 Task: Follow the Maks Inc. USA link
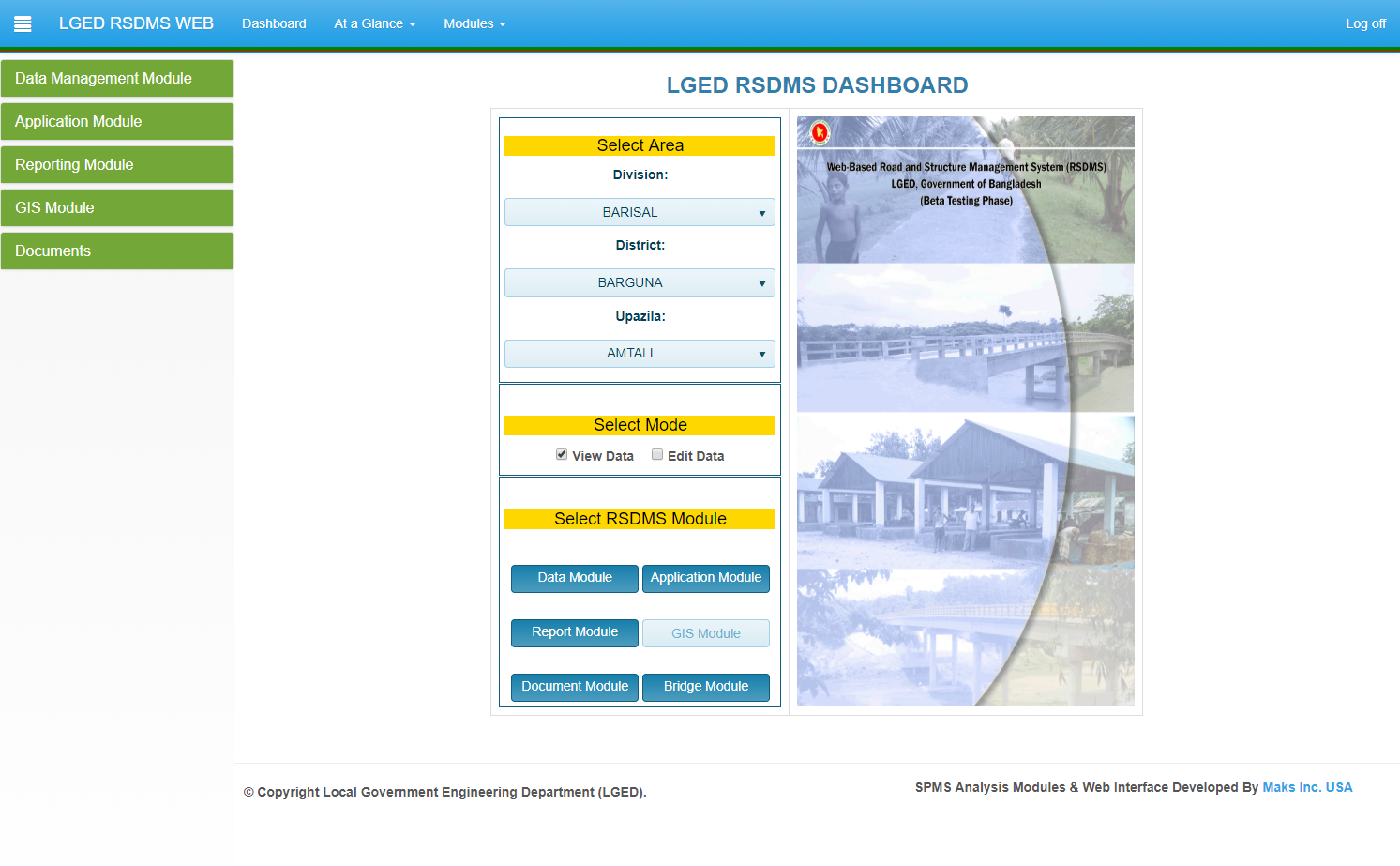click(x=1307, y=787)
